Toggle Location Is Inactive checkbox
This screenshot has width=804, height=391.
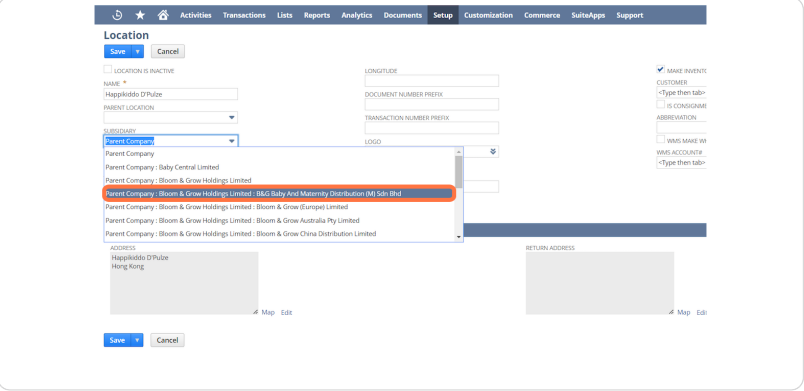coord(108,70)
